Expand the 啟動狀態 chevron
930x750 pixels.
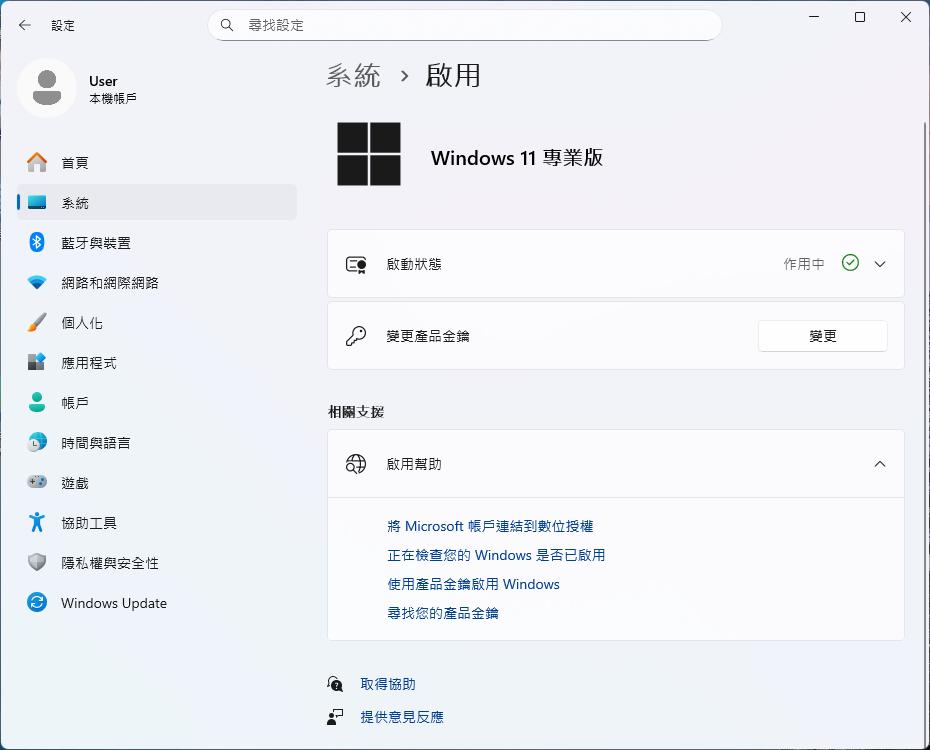(880, 264)
